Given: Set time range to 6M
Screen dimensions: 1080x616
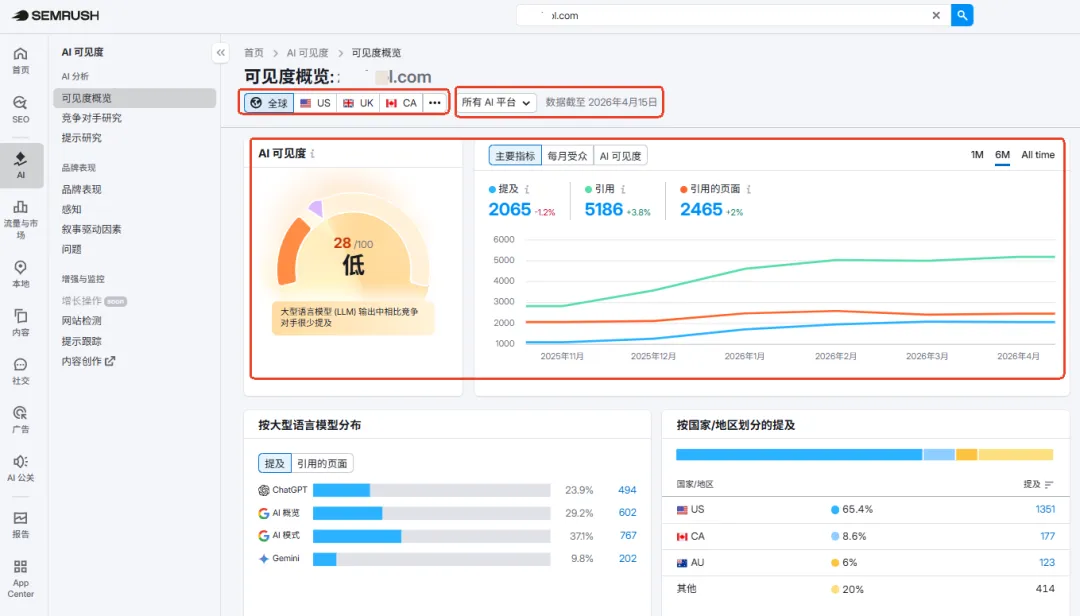Looking at the screenshot, I should [x=1002, y=155].
